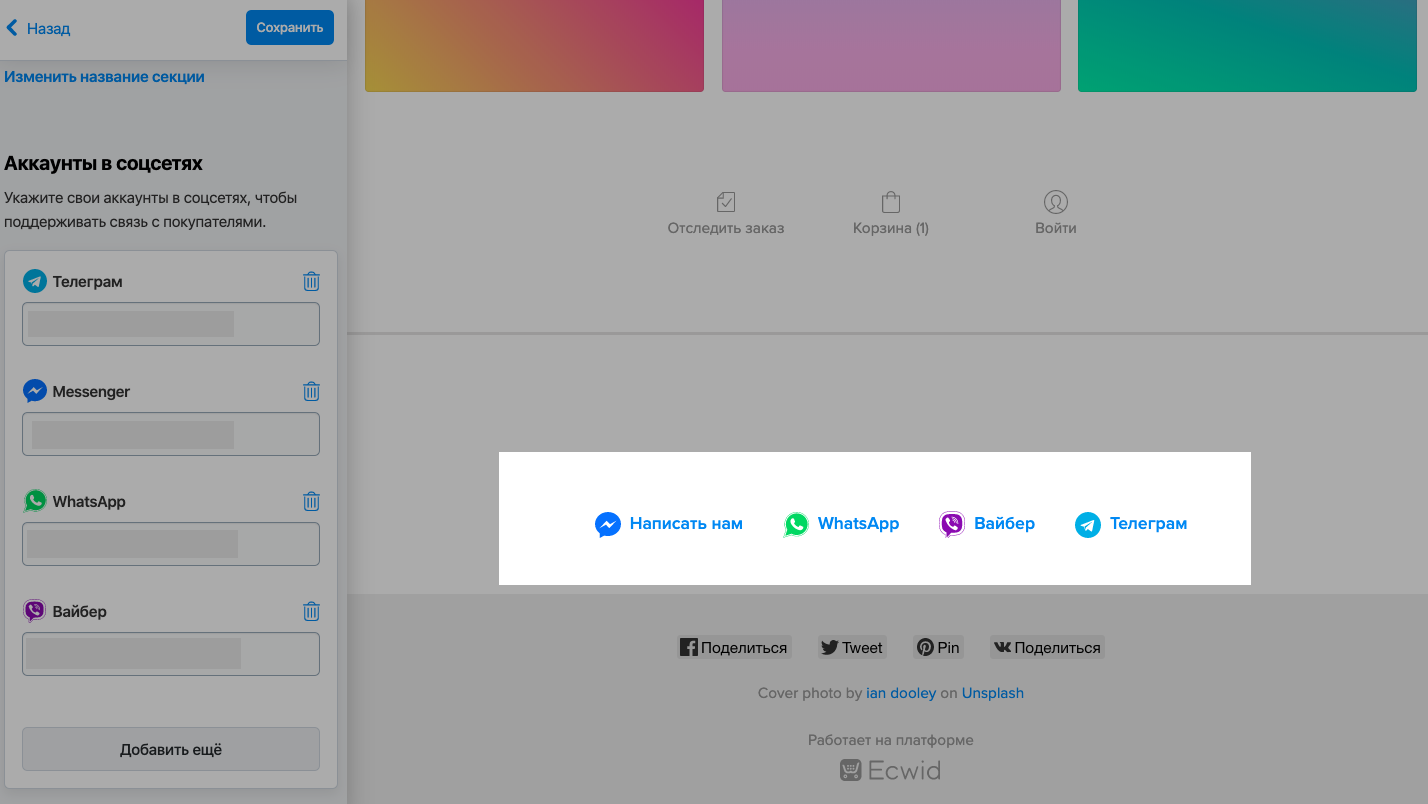Screen dimensions: 1428x804
Task: Delete WhatsApp account using trash icon
Action: 311,501
